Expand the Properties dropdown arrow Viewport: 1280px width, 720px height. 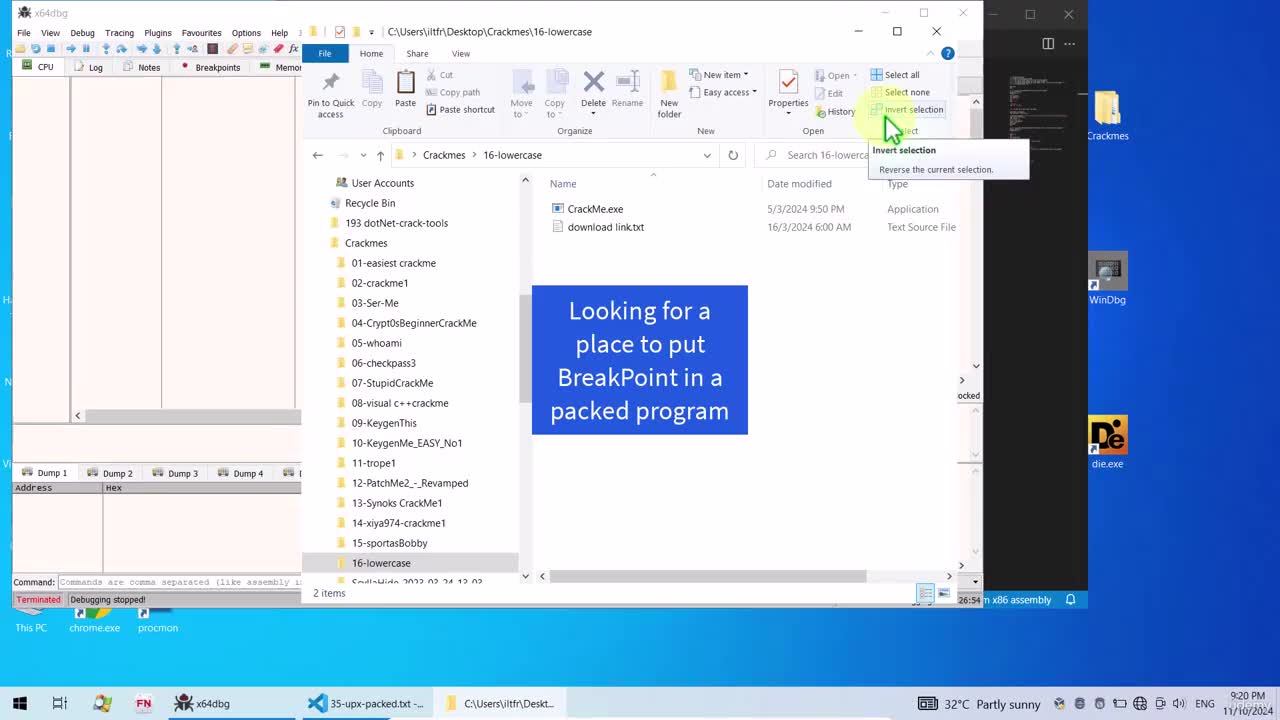tap(788, 113)
